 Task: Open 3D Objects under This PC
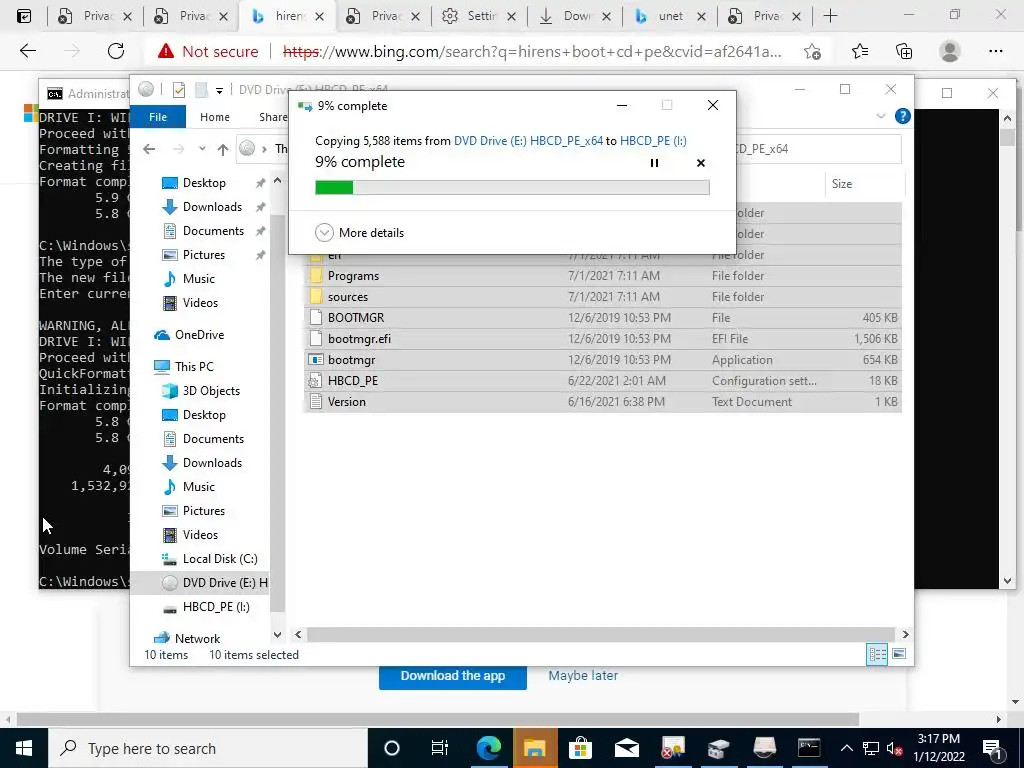[x=211, y=391]
